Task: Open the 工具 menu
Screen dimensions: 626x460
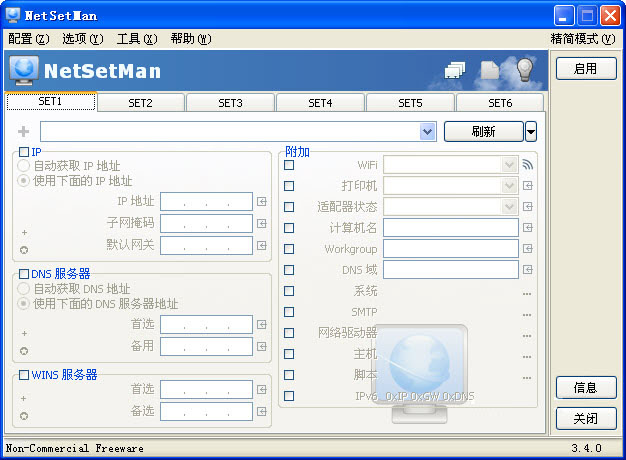Action: pyautogui.click(x=137, y=39)
